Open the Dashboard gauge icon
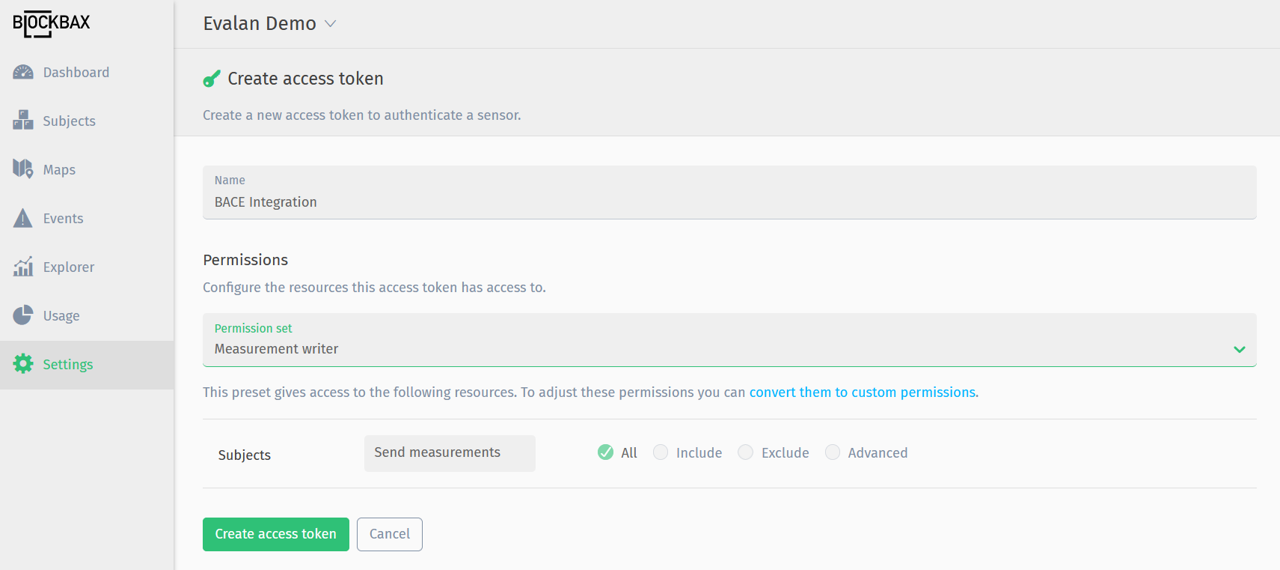The image size is (1280, 570). point(23,73)
